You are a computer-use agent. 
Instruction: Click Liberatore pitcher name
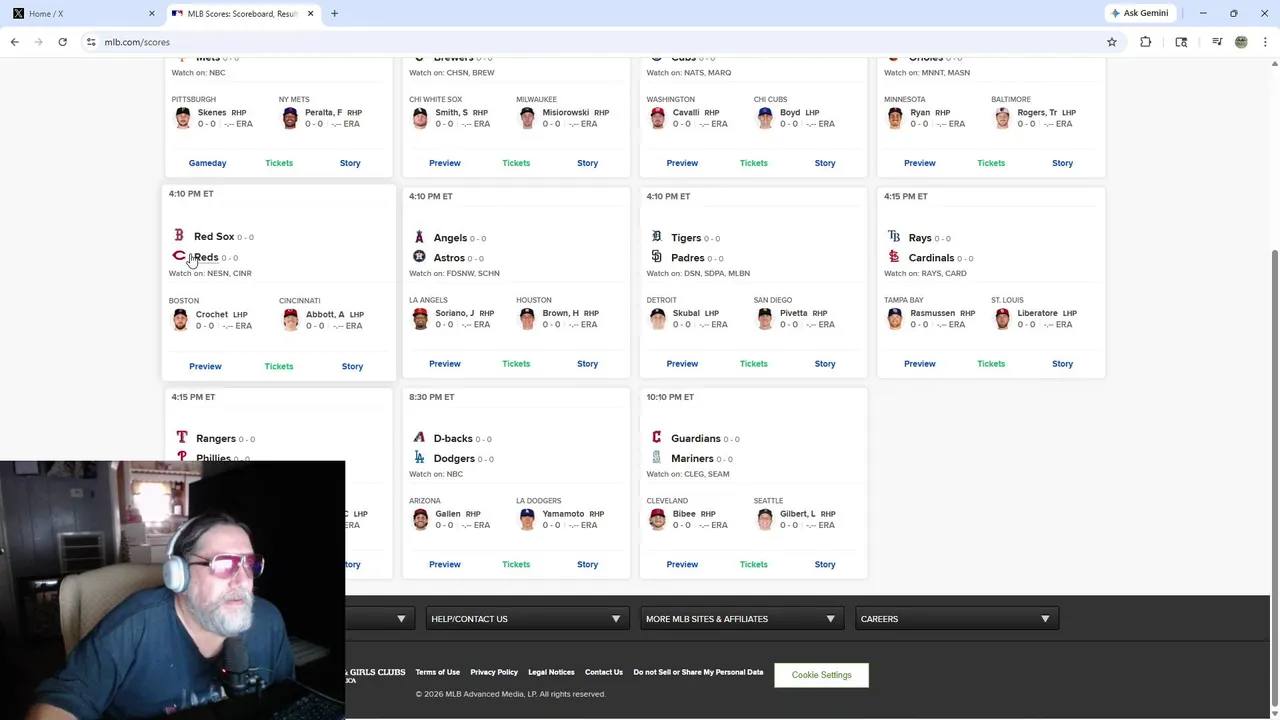[1037, 313]
